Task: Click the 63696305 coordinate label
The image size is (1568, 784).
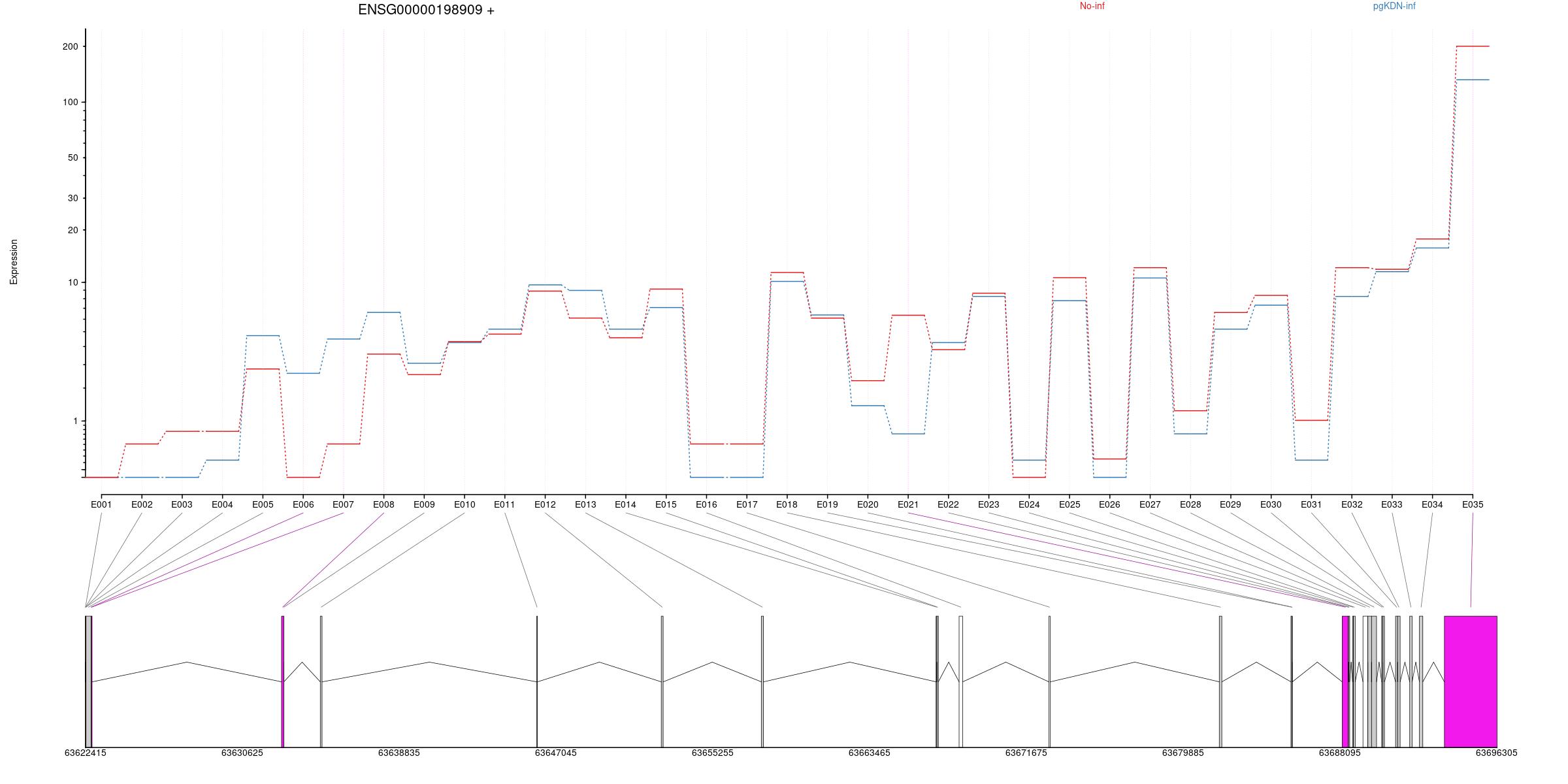Action: [x=1496, y=753]
